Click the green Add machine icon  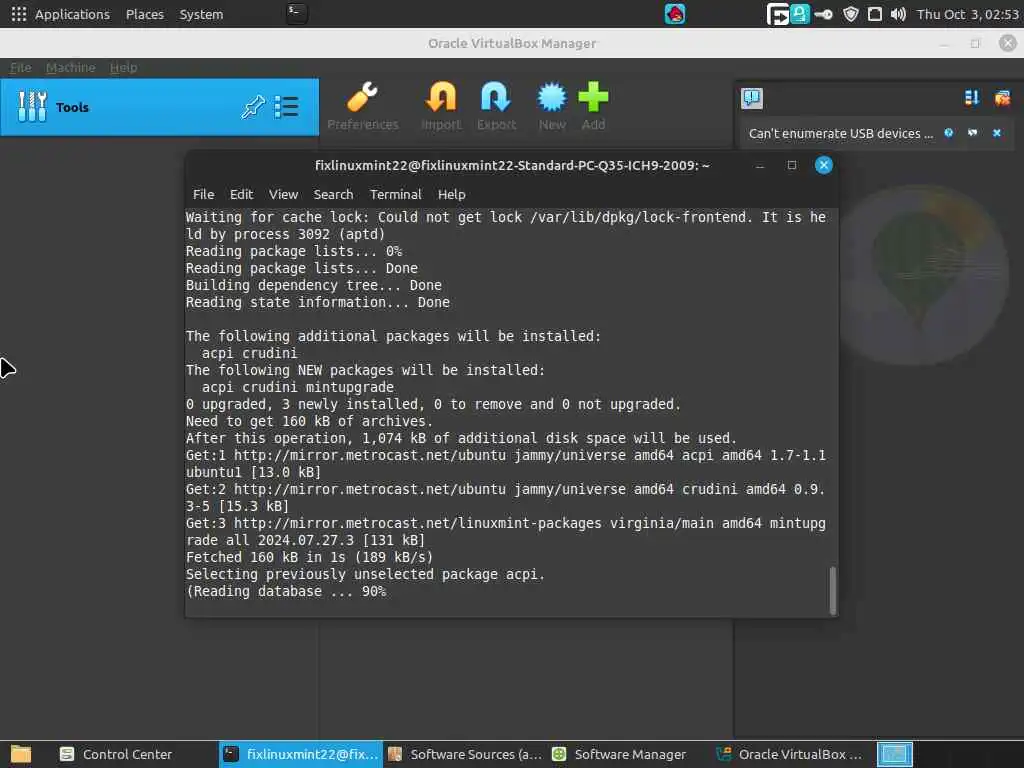(x=593, y=106)
